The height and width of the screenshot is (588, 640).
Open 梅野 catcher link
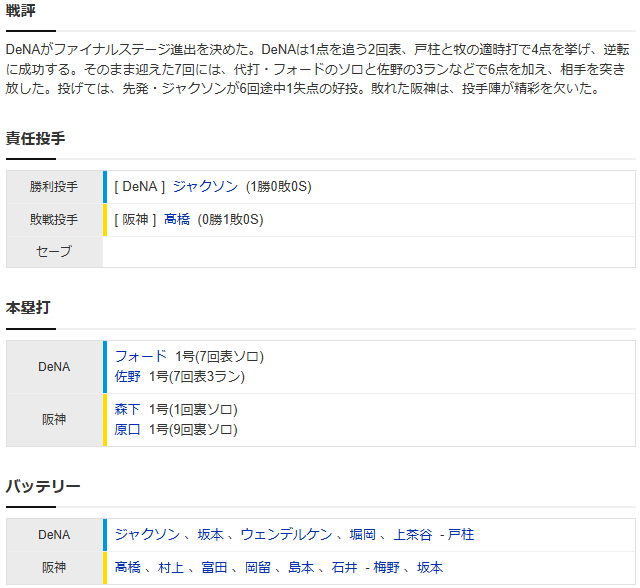(x=386, y=567)
